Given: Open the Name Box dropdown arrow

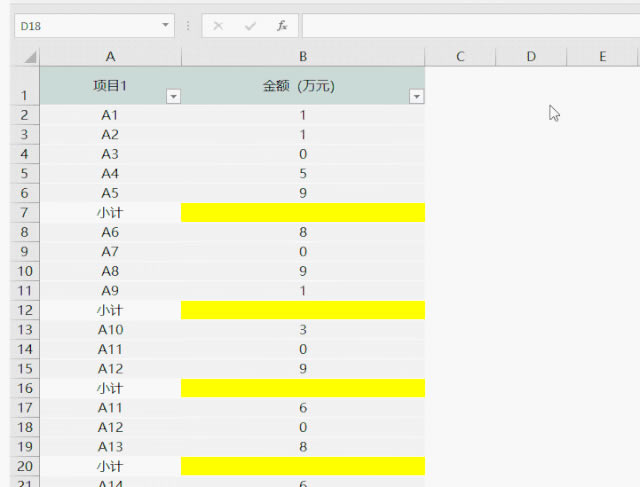Looking at the screenshot, I should point(165,25).
